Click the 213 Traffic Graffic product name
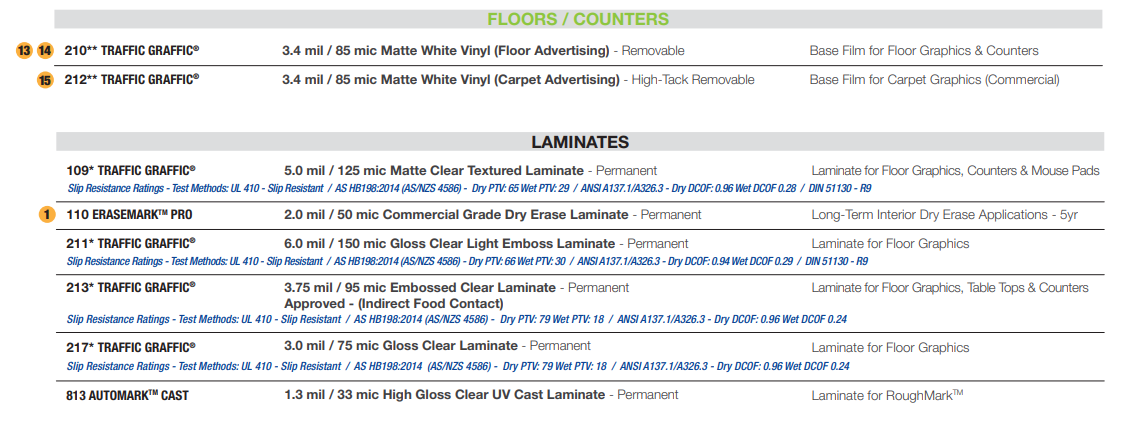 pyautogui.click(x=131, y=288)
